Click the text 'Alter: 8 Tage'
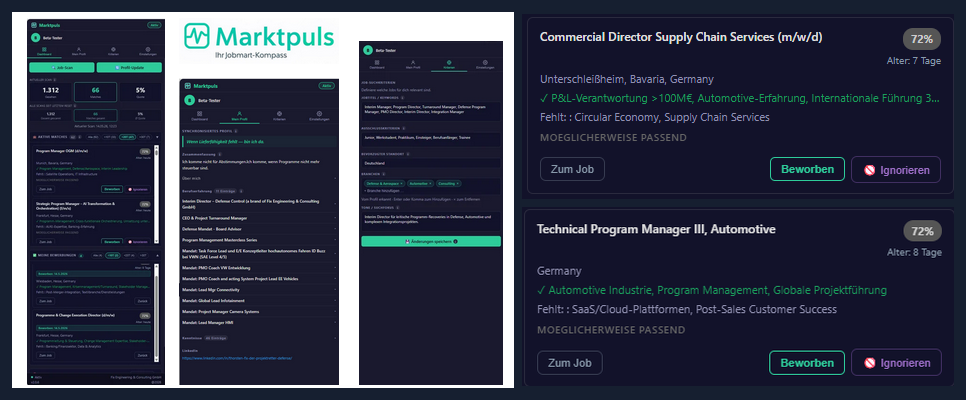The height and width of the screenshot is (400, 966). (914, 253)
